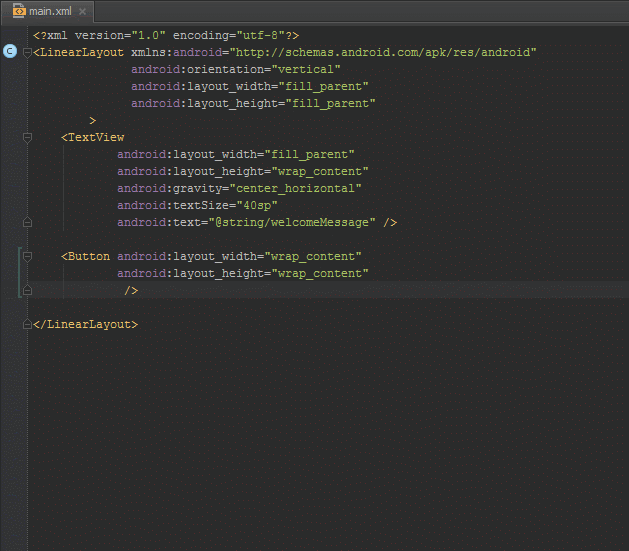
Task: Click android:gravity="center_horizontal" attribute
Action: [x=239, y=188]
